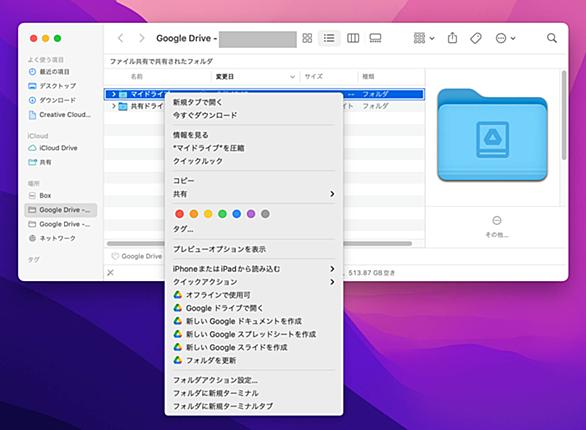This screenshot has width=586, height=430.
Task: Expand the マイドライブ folder row
Action: [114, 94]
